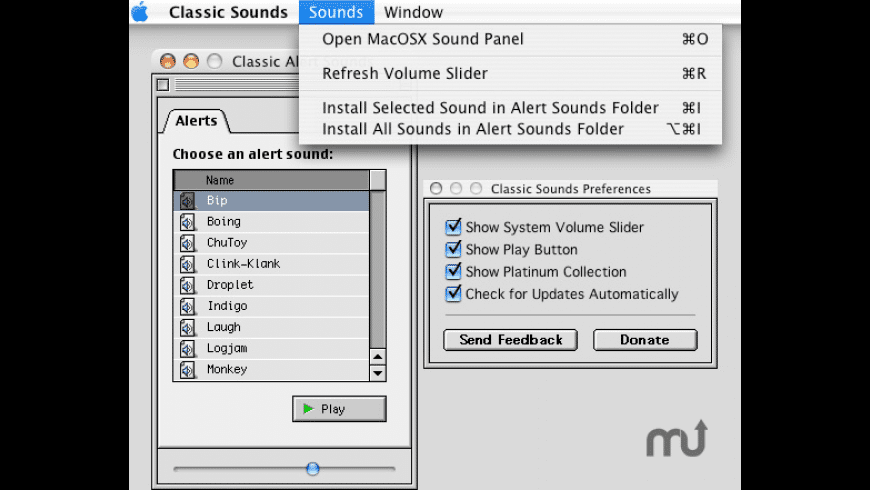Click the sound list scroll down arrow
The width and height of the screenshot is (870, 490).
(378, 373)
